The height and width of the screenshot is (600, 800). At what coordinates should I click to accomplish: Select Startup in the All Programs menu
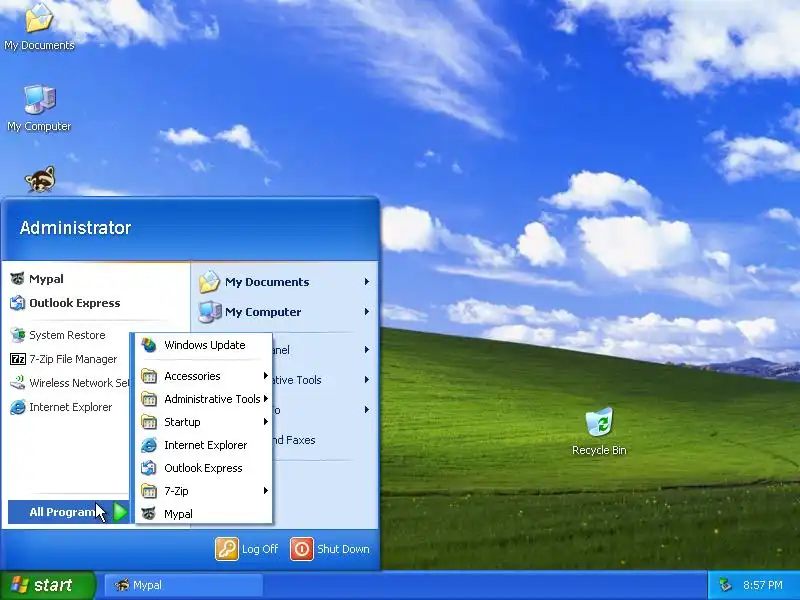click(x=204, y=422)
